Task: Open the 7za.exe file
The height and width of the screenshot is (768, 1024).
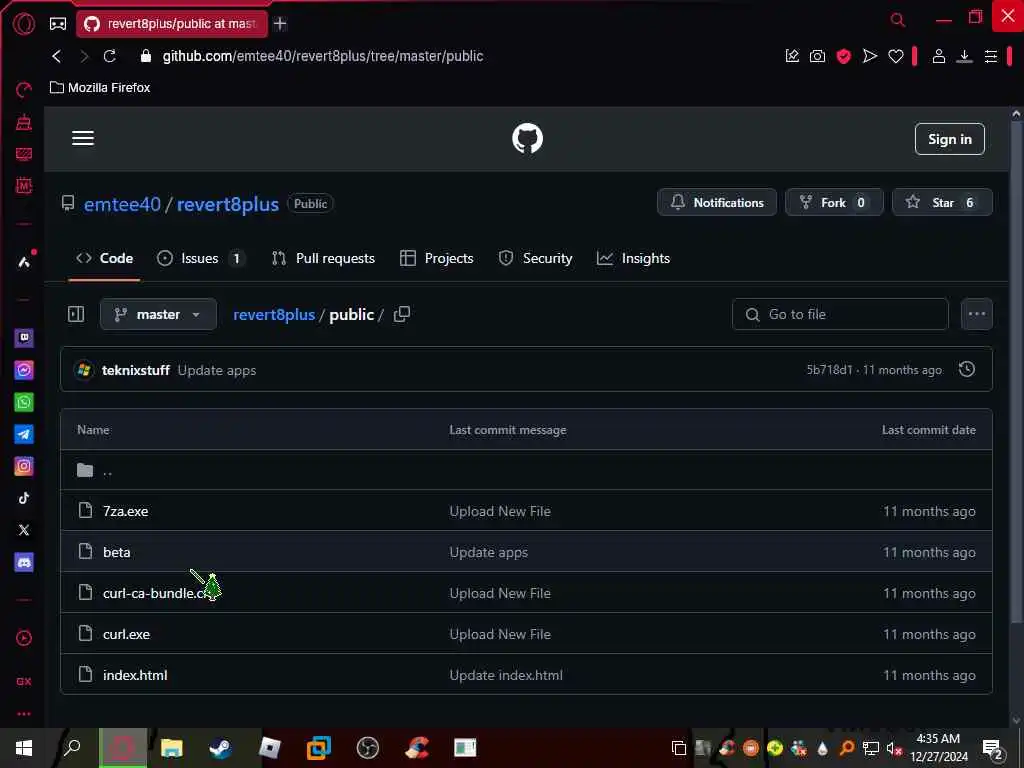Action: 125,511
